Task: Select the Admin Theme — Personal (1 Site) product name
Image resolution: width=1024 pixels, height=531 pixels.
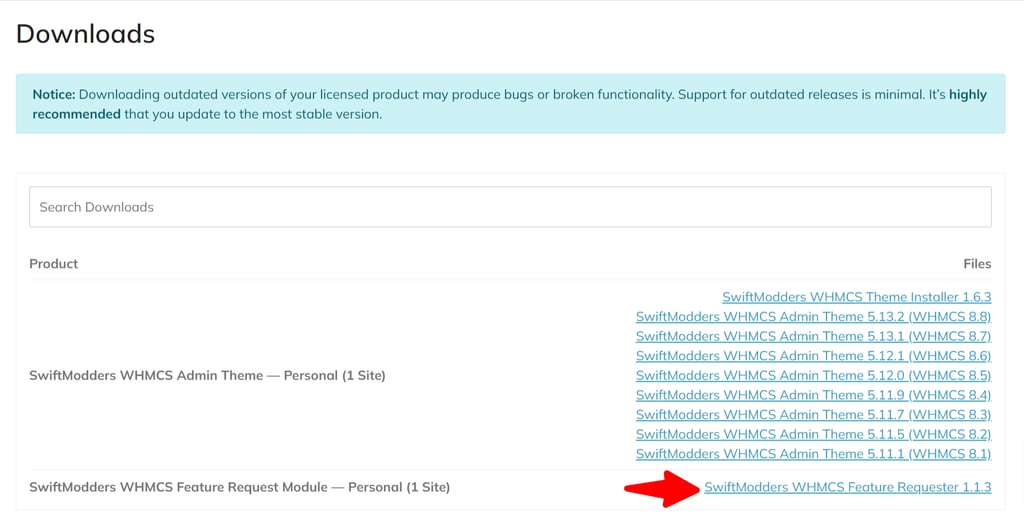Action: (x=207, y=376)
